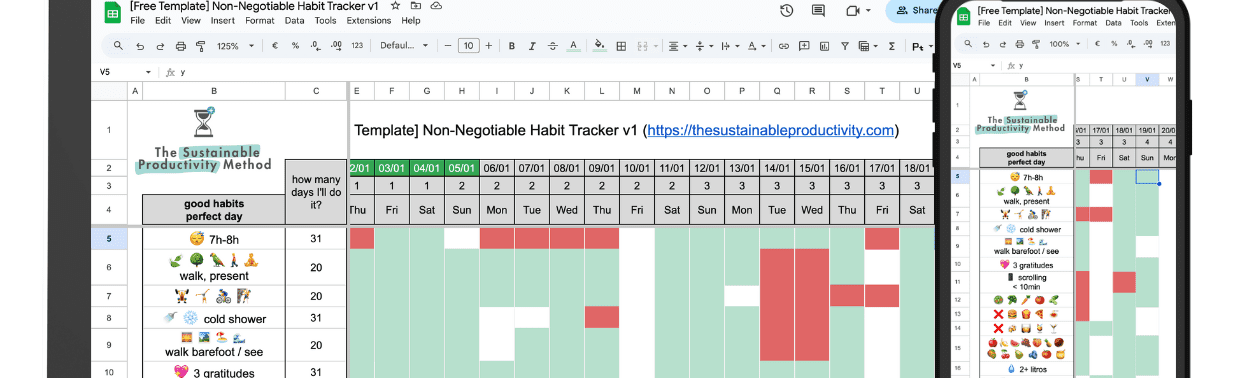Select row 5 header in main sheet
Screen dimensions: 1244x378
click(x=109, y=239)
